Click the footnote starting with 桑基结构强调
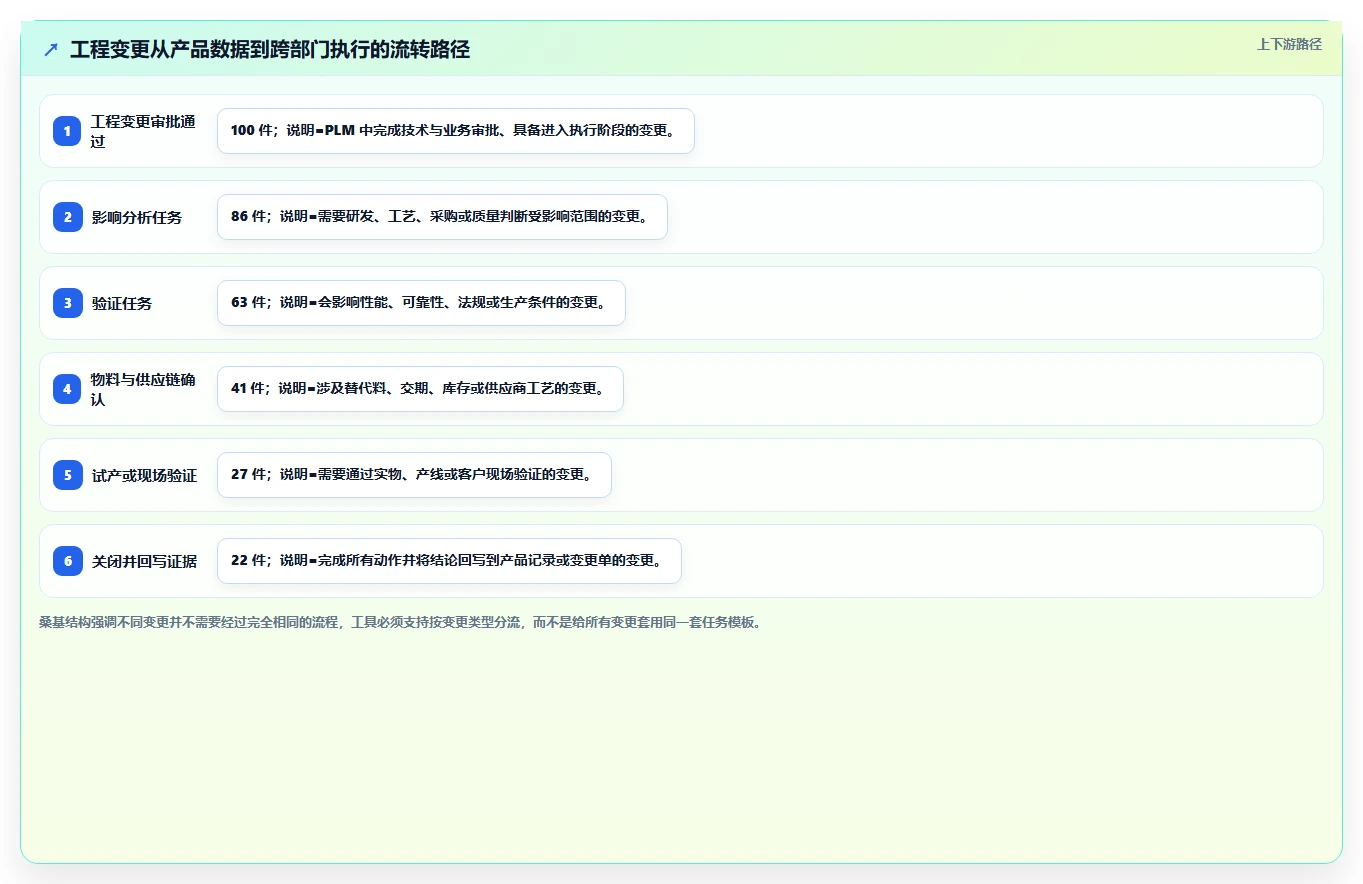Image resolution: width=1363 pixels, height=884 pixels. (400, 622)
